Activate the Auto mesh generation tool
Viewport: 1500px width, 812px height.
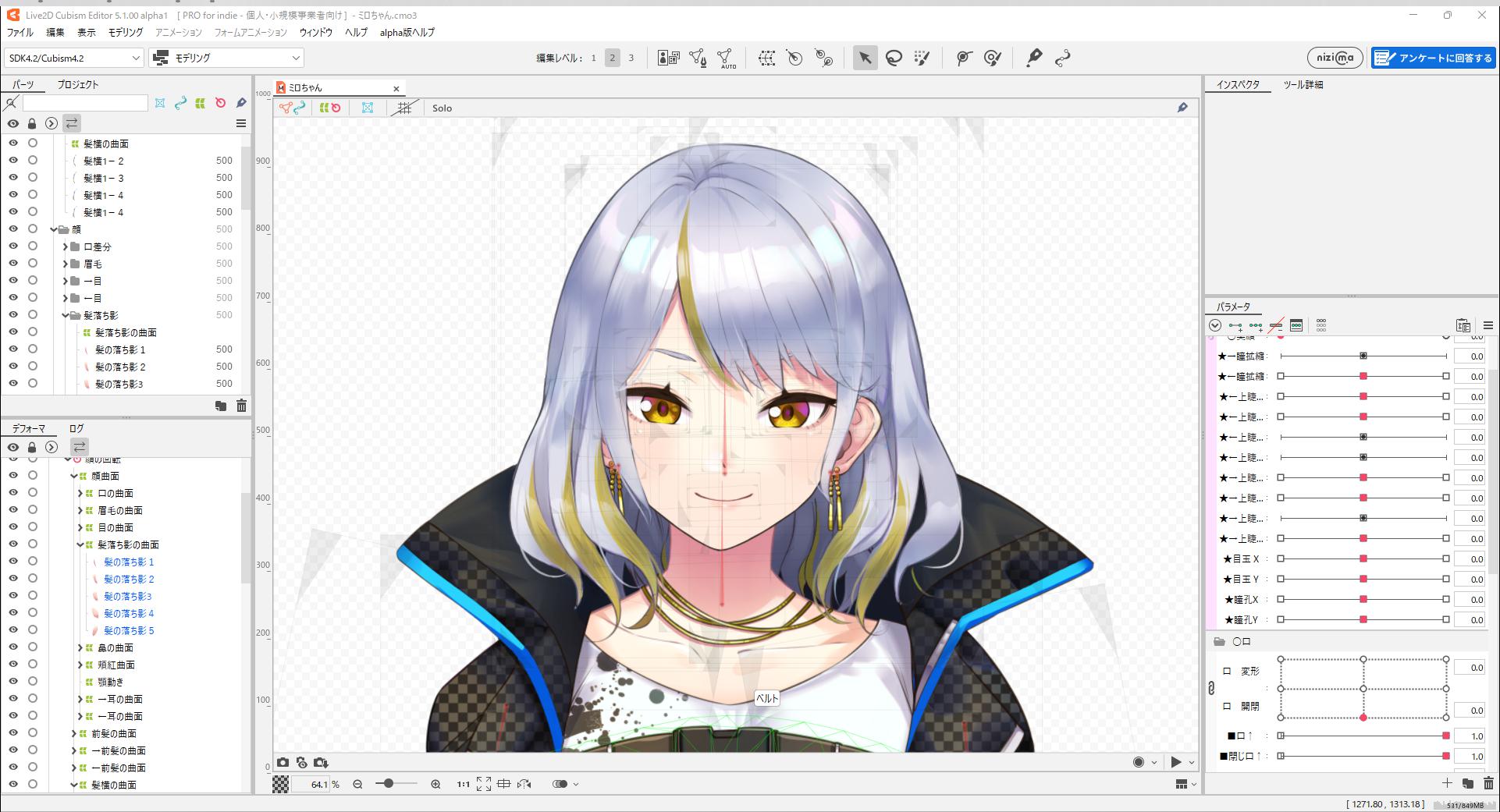(727, 57)
